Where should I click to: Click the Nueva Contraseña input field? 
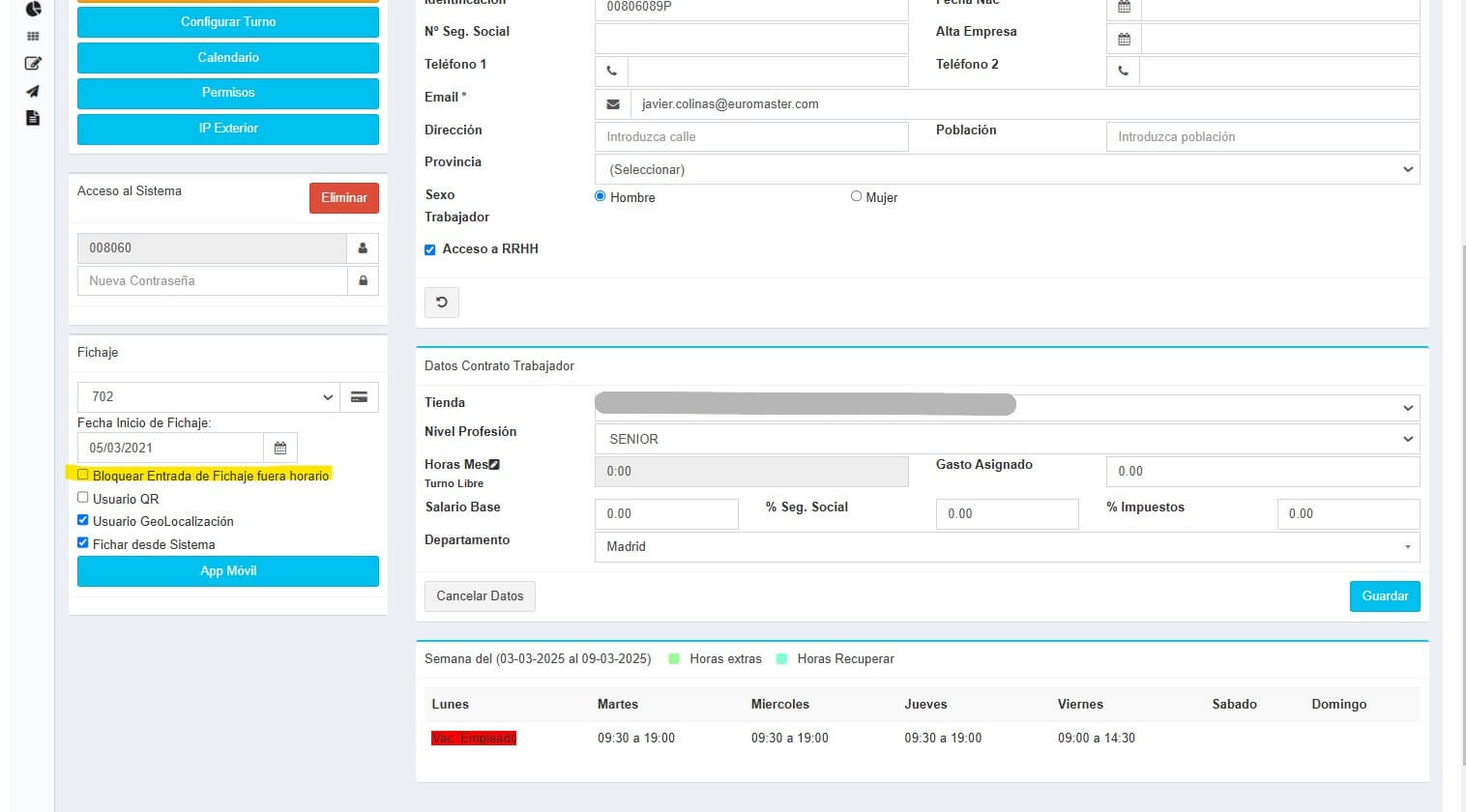pos(212,280)
